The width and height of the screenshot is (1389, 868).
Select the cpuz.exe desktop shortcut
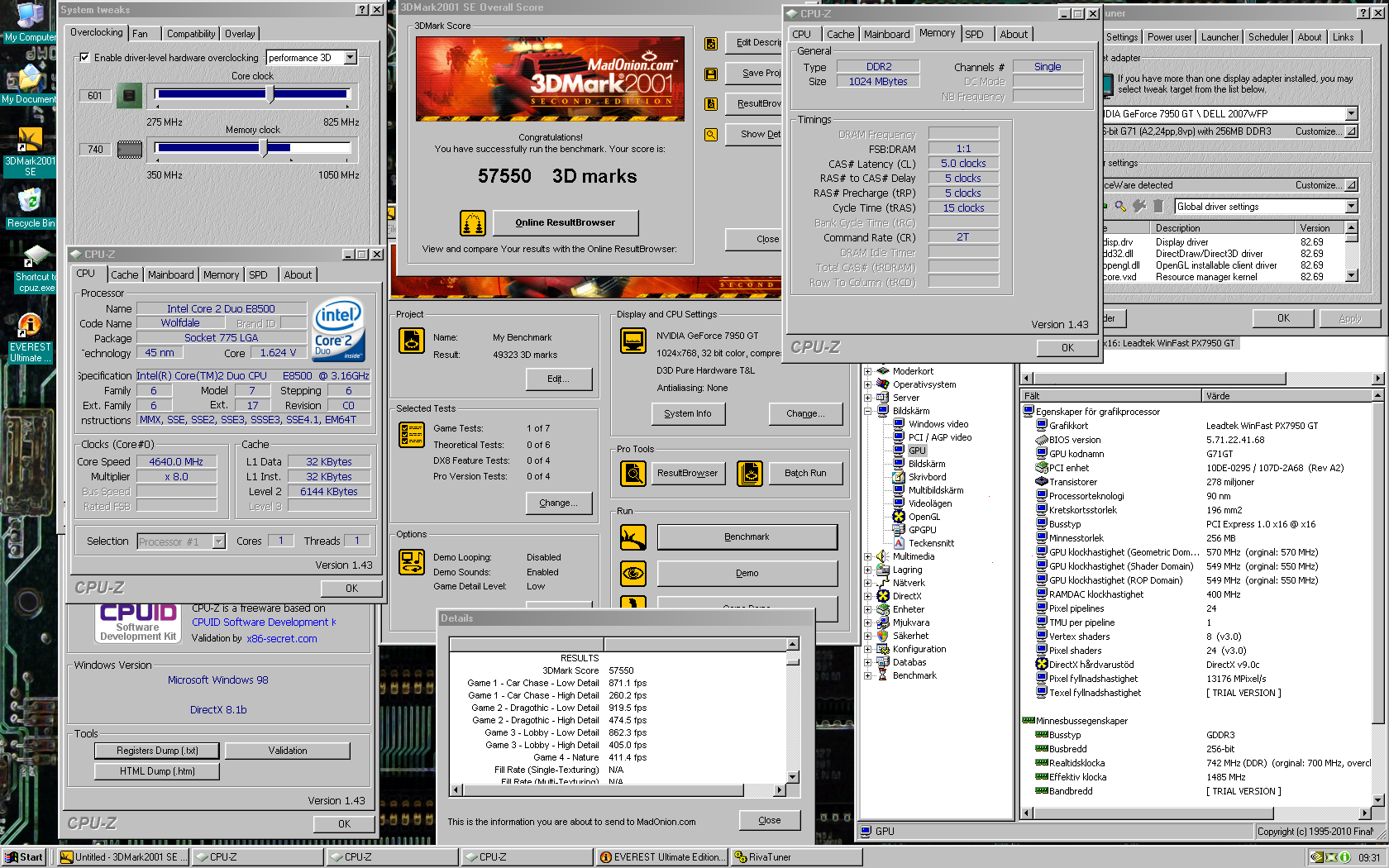tap(36, 269)
